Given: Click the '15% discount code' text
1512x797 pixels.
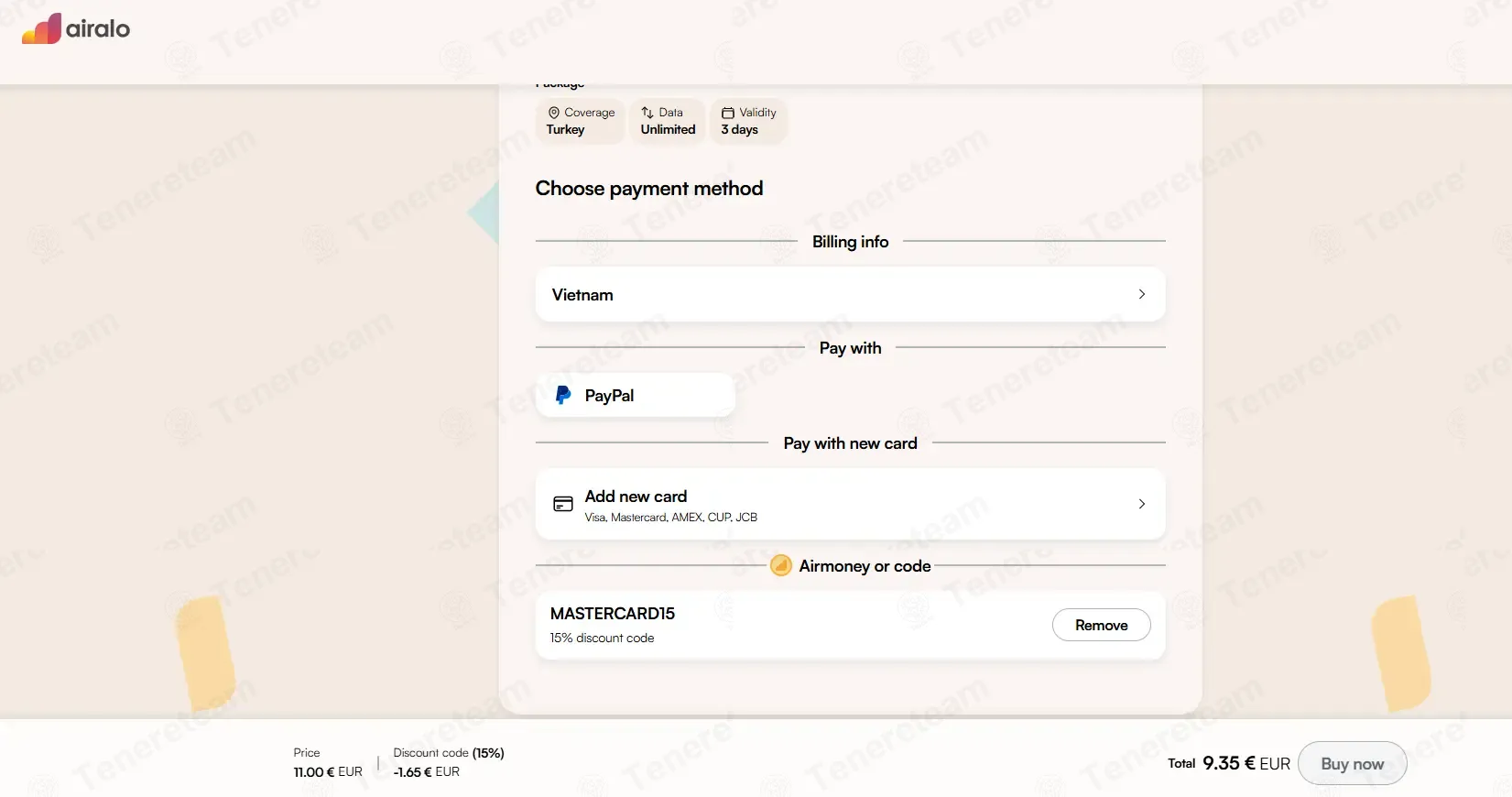Looking at the screenshot, I should [x=602, y=638].
